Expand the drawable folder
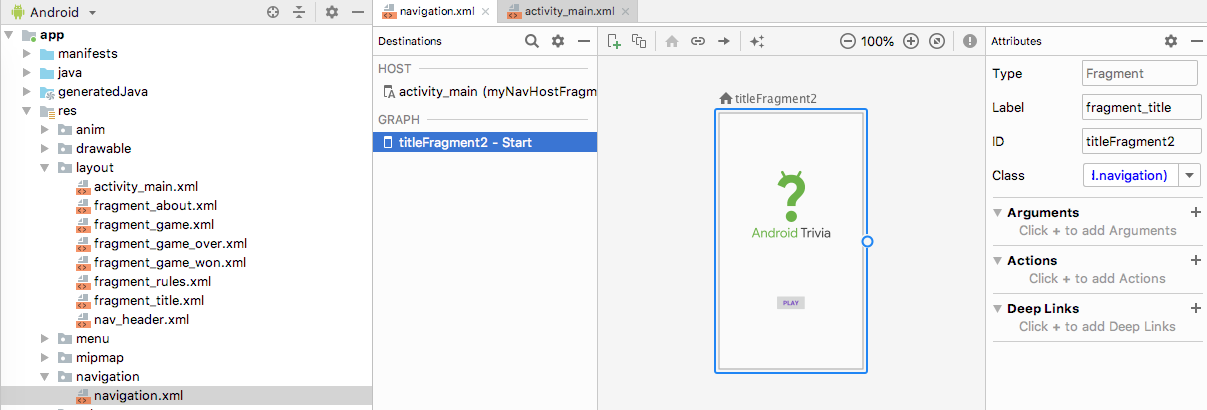This screenshot has height=410, width=1207. click(45, 148)
